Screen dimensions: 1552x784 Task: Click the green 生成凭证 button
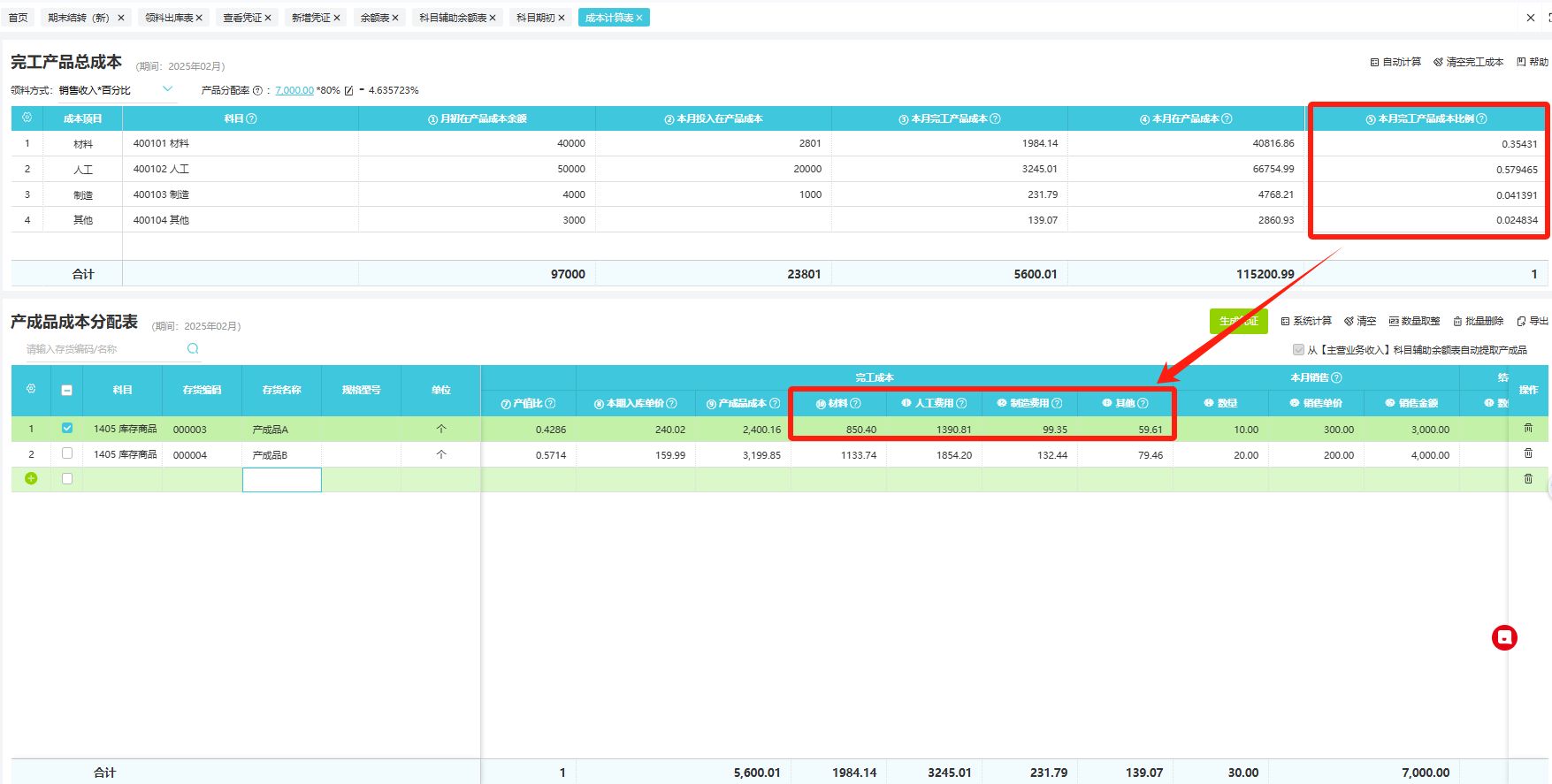1238,322
